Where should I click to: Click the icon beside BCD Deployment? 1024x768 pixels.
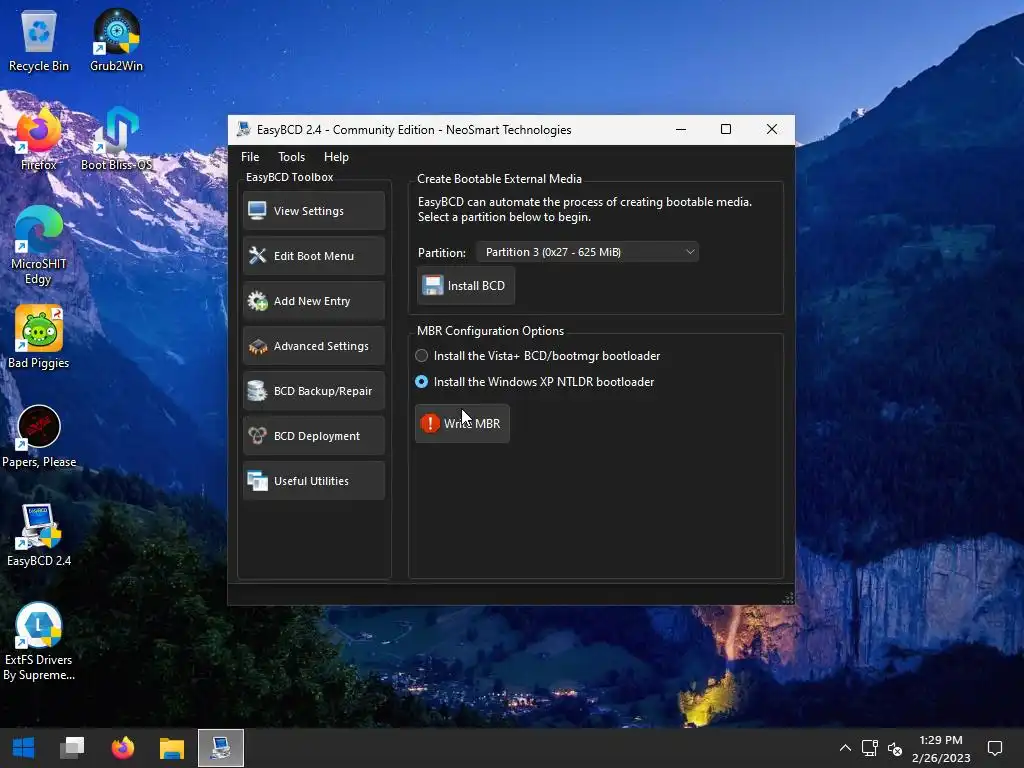point(257,436)
